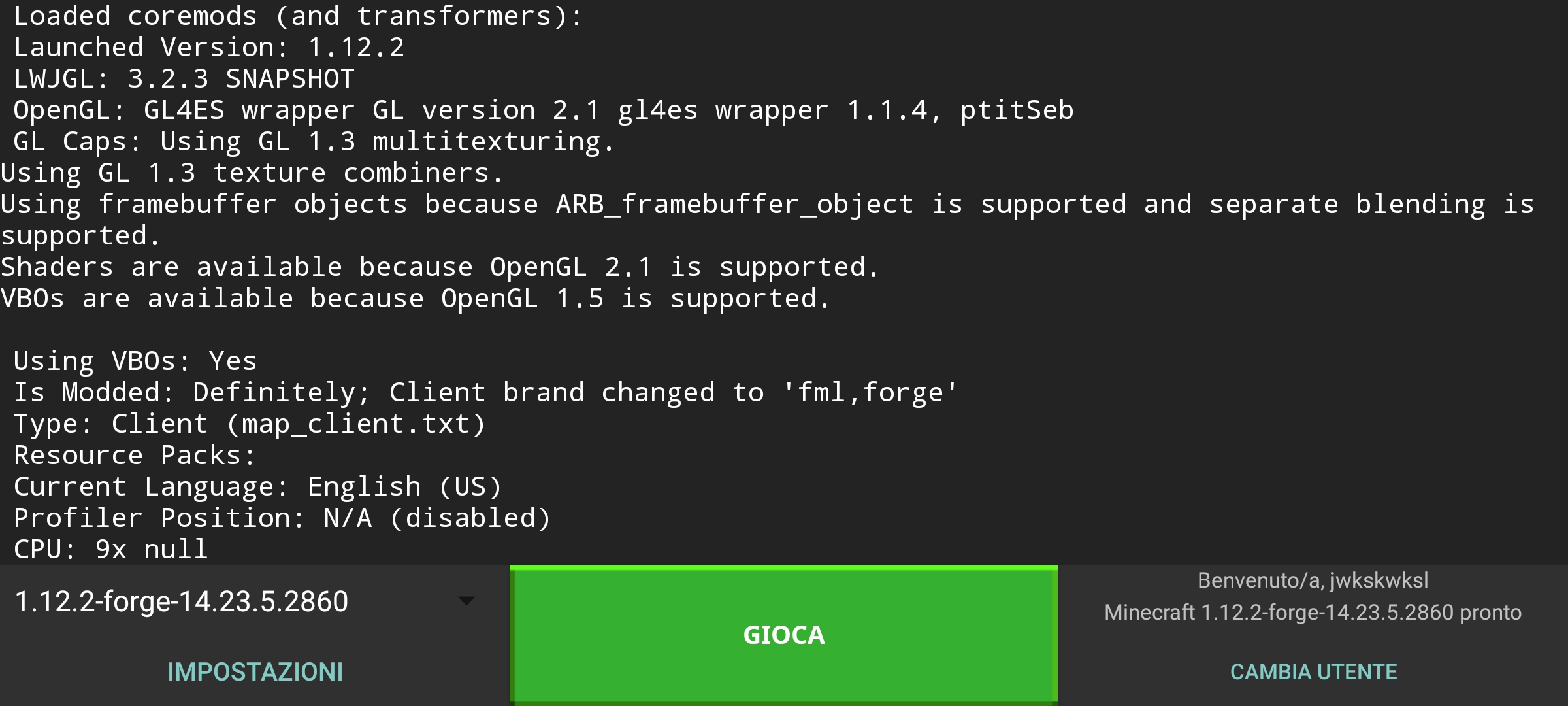Screen dimensions: 1568x706
Task: Open IMPOSTAZIONI to view launcher settings
Action: pyautogui.click(x=255, y=671)
